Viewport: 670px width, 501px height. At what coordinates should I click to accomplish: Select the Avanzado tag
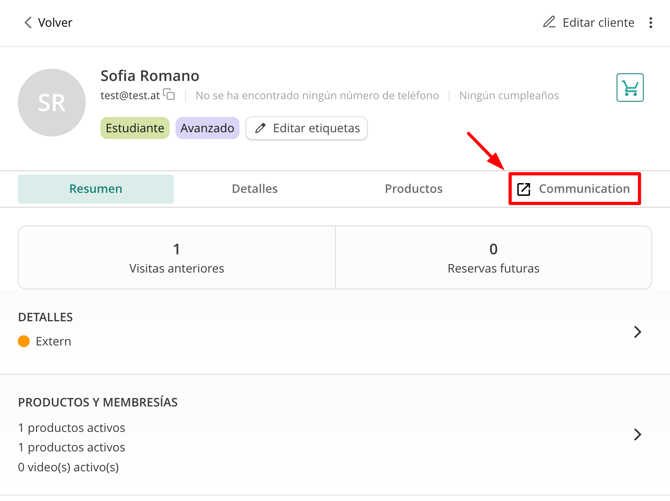[207, 128]
